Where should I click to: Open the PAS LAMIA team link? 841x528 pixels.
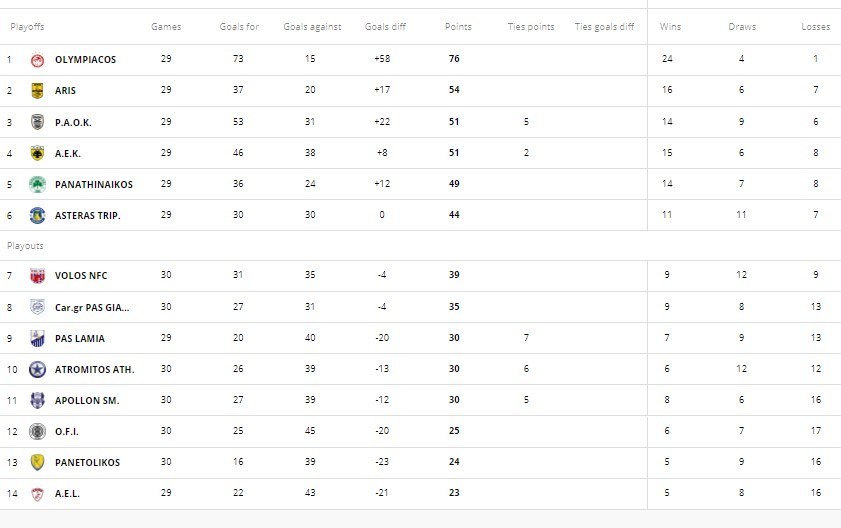coord(79,338)
